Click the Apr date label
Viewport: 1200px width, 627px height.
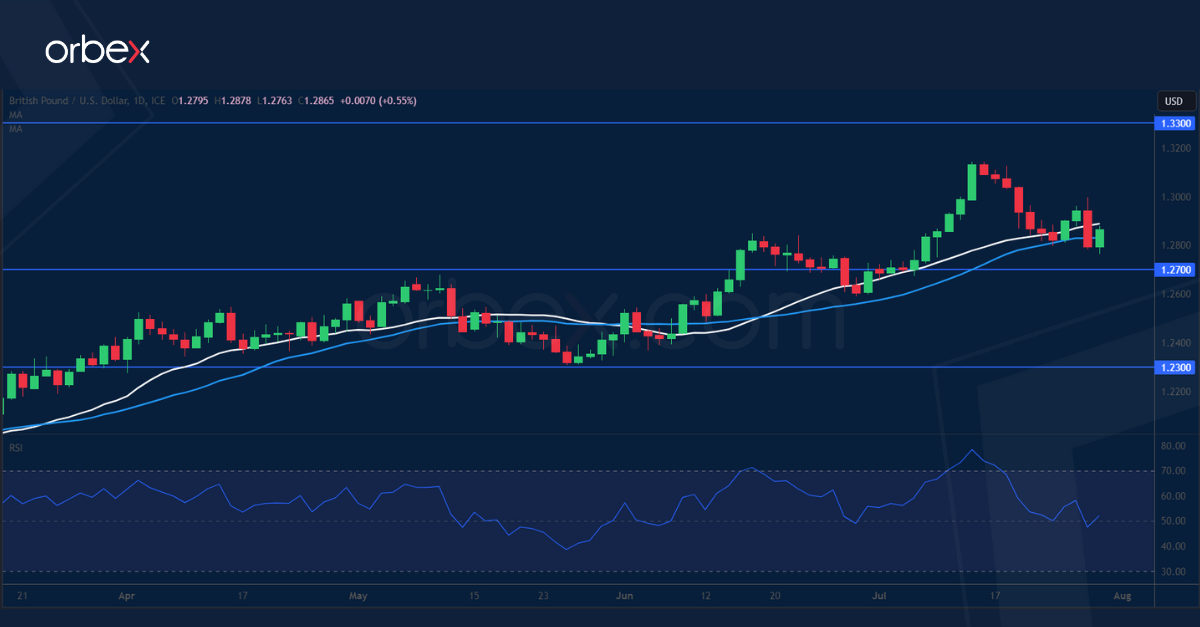(126, 596)
